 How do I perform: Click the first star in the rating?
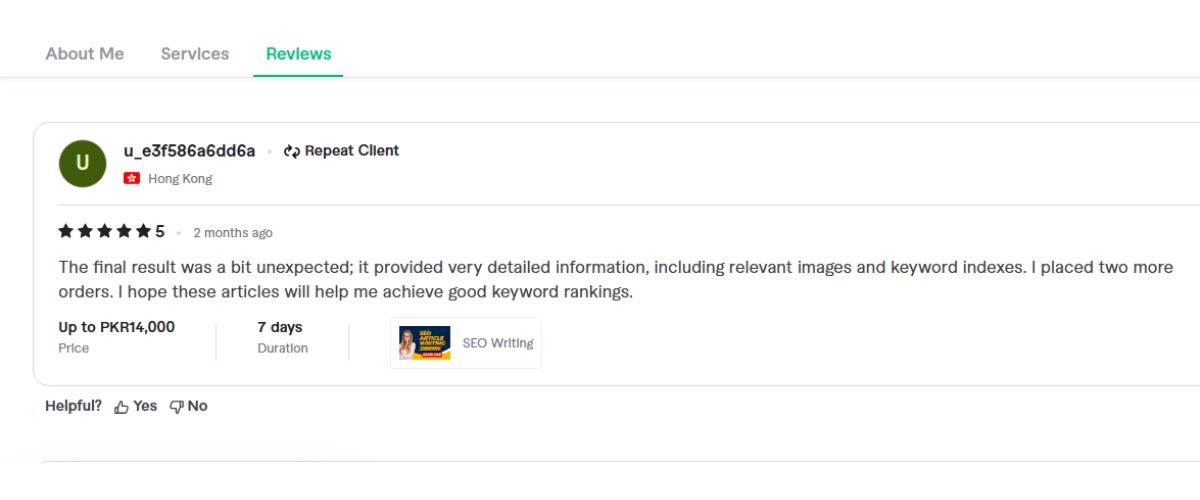(67, 232)
